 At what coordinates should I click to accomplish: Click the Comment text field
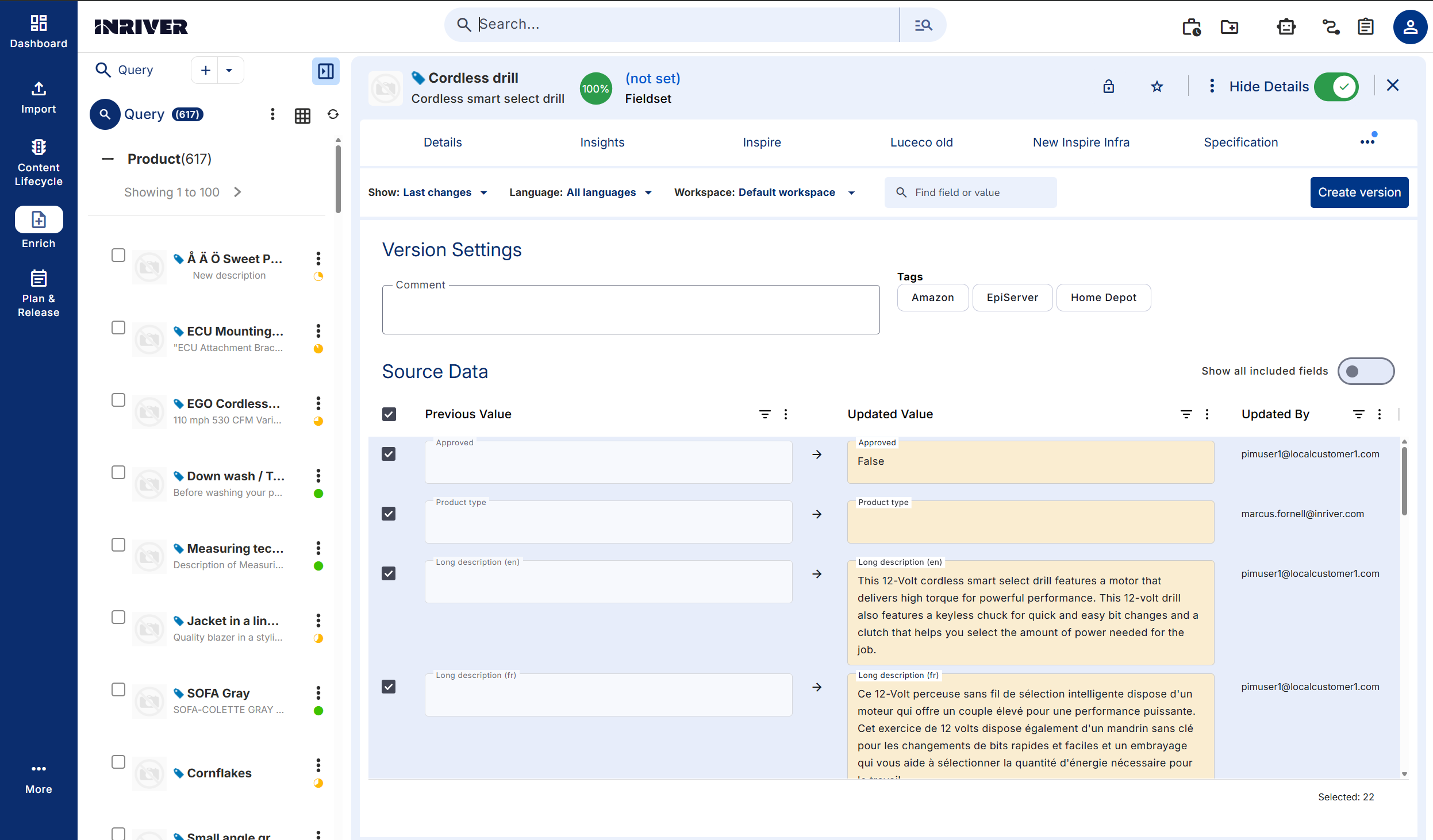[631, 310]
